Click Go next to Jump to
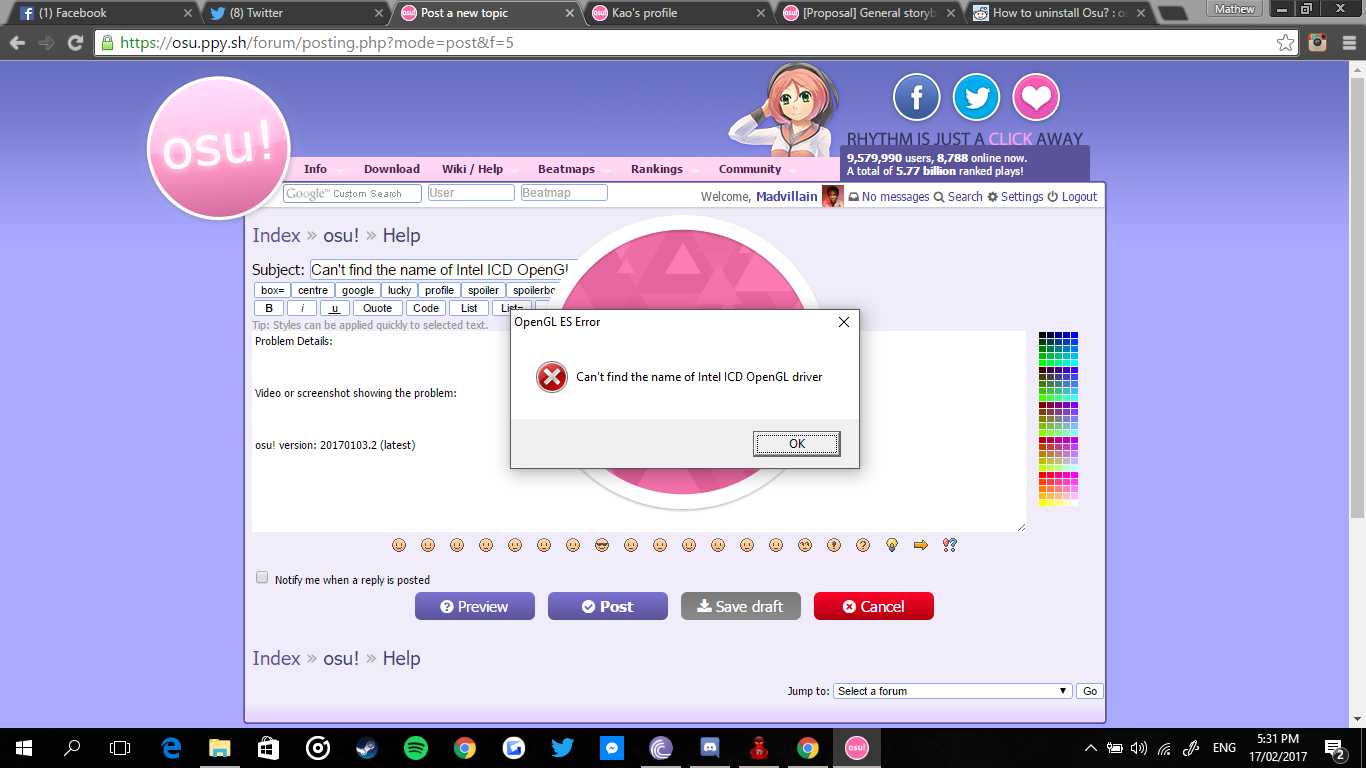1366x768 pixels. point(1090,691)
